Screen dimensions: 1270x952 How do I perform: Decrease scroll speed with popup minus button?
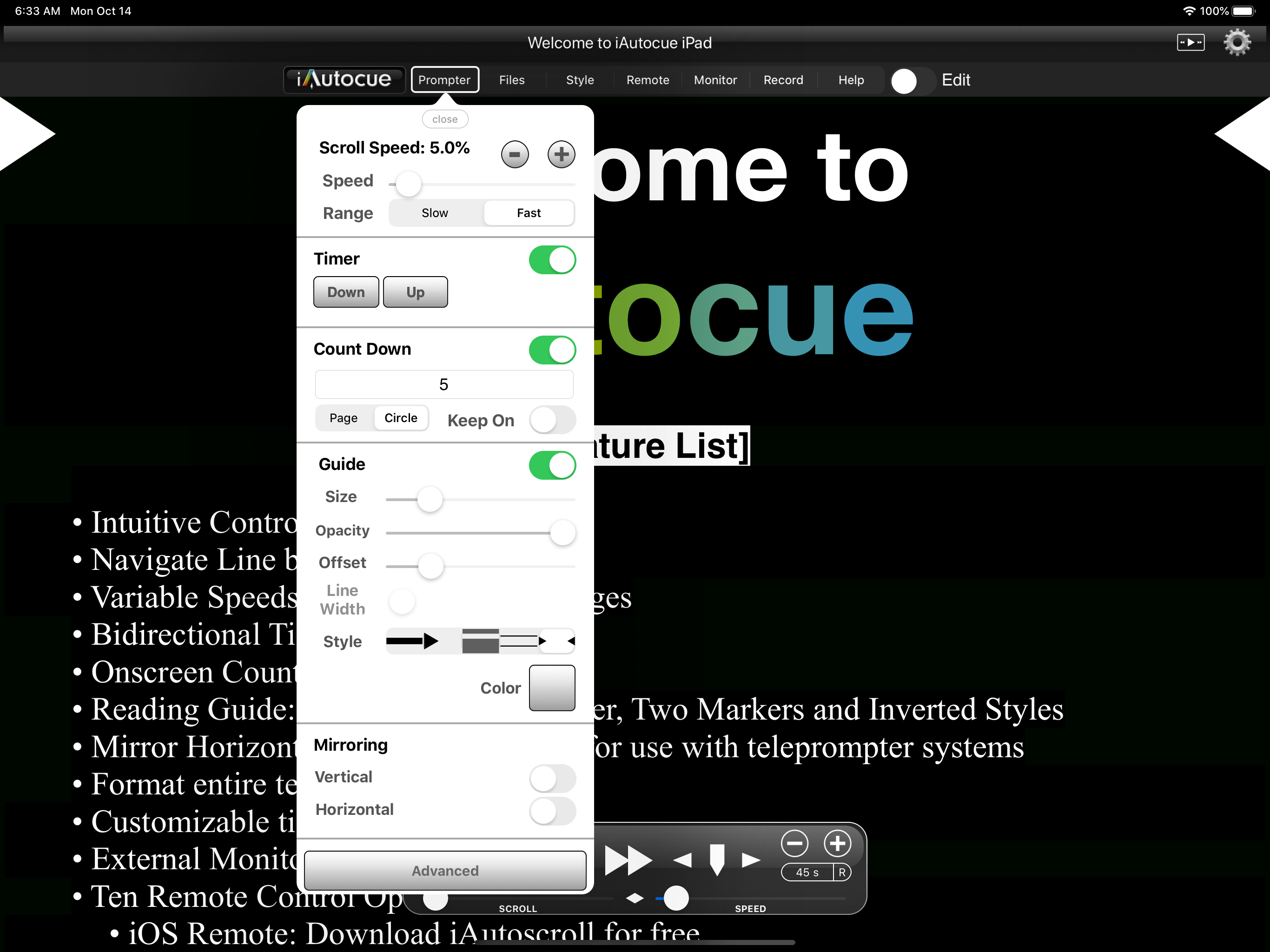(515, 154)
